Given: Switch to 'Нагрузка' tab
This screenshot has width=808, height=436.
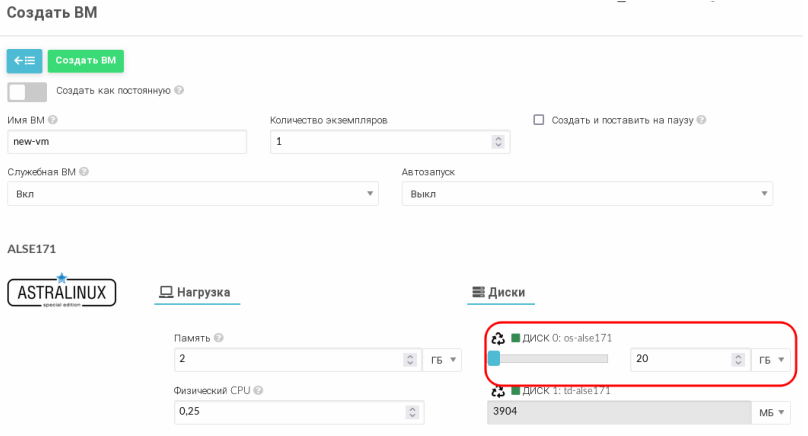Looking at the screenshot, I should click(x=194, y=293).
